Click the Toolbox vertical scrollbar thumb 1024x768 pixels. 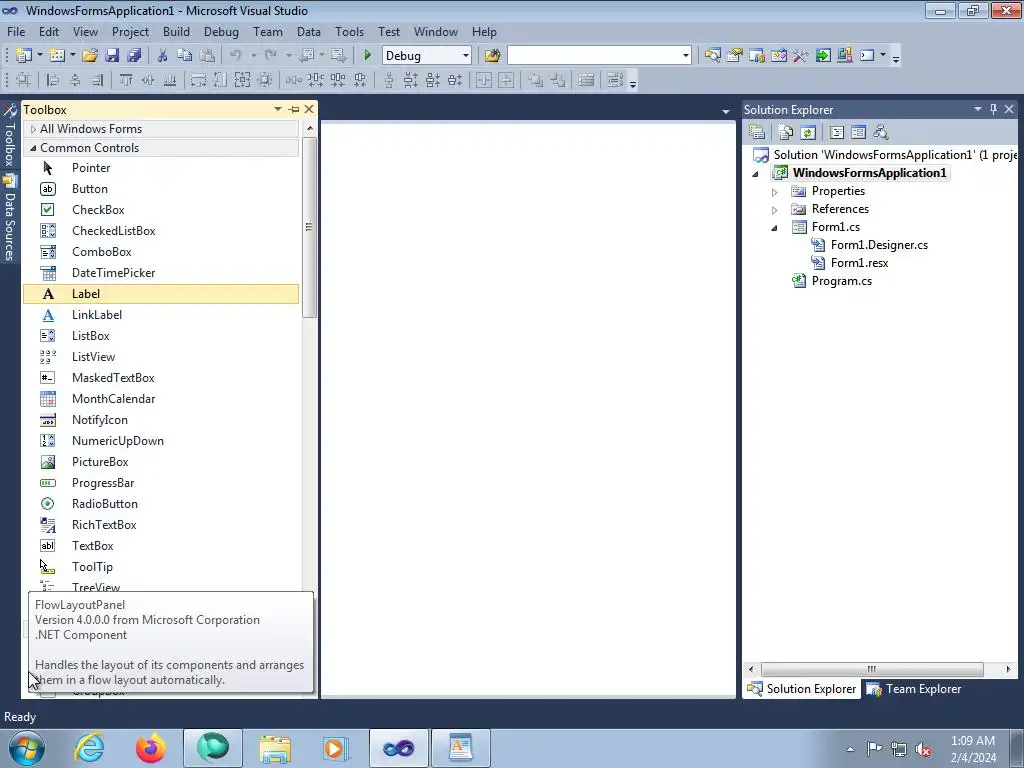[310, 227]
